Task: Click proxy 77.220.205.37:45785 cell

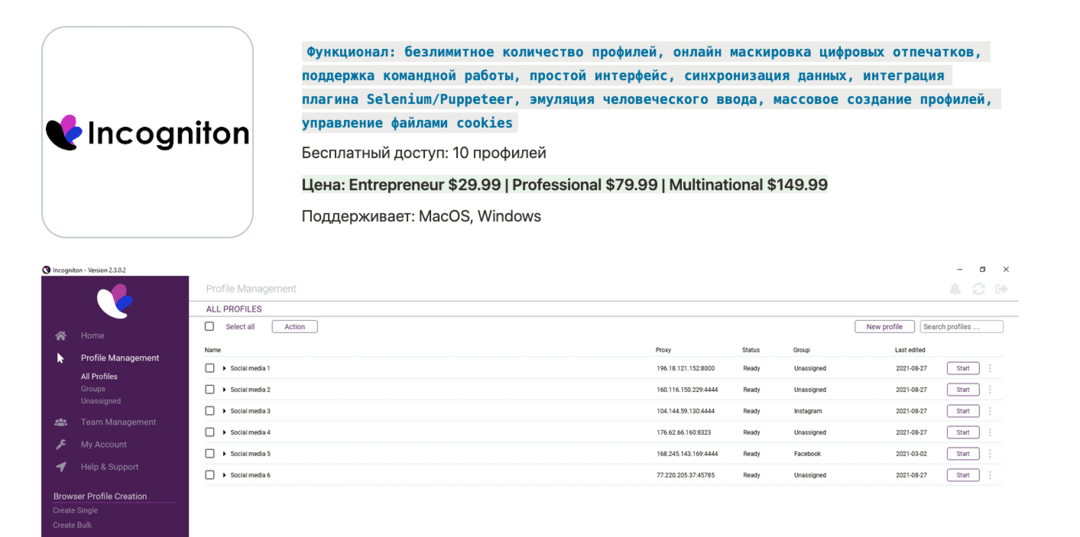Action: (686, 475)
